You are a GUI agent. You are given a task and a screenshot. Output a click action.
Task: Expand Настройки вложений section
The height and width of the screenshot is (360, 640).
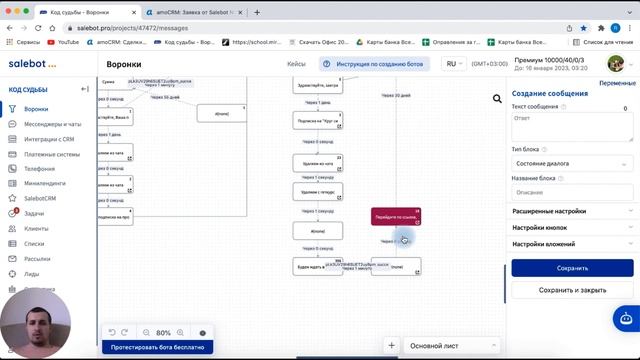click(572, 244)
